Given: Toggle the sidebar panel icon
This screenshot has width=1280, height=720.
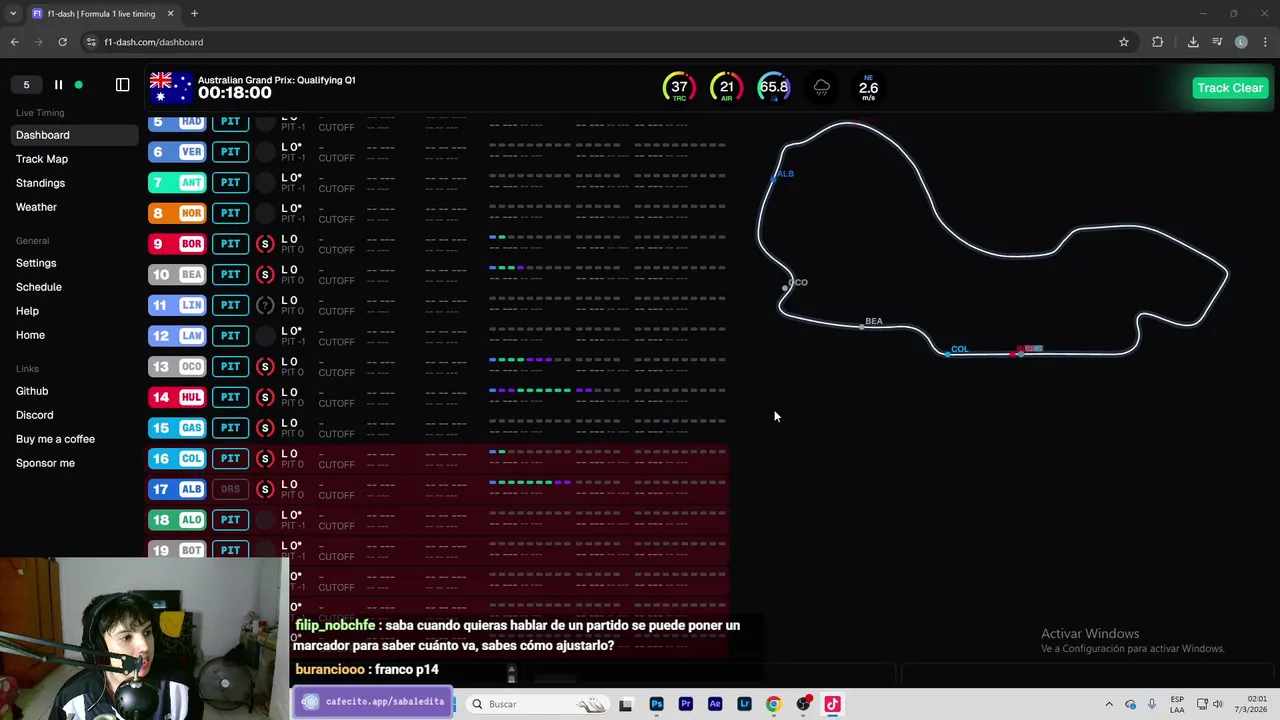Looking at the screenshot, I should tap(122, 85).
